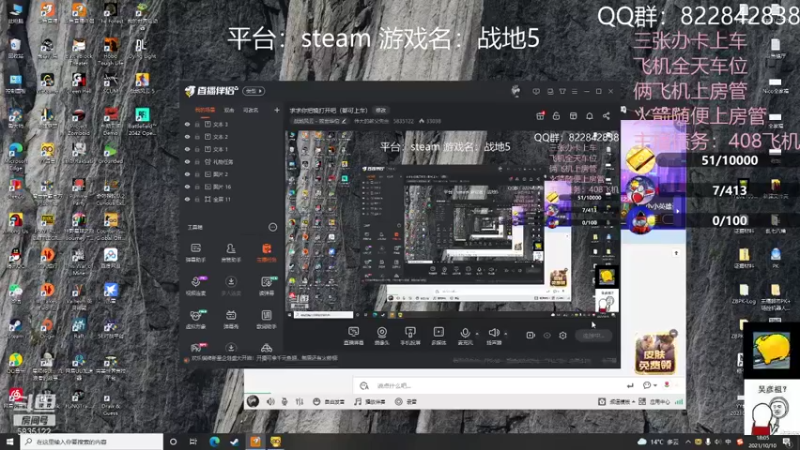800x450 pixels.
Task: Click the message bubble icon in title bar
Action: pos(536,91)
